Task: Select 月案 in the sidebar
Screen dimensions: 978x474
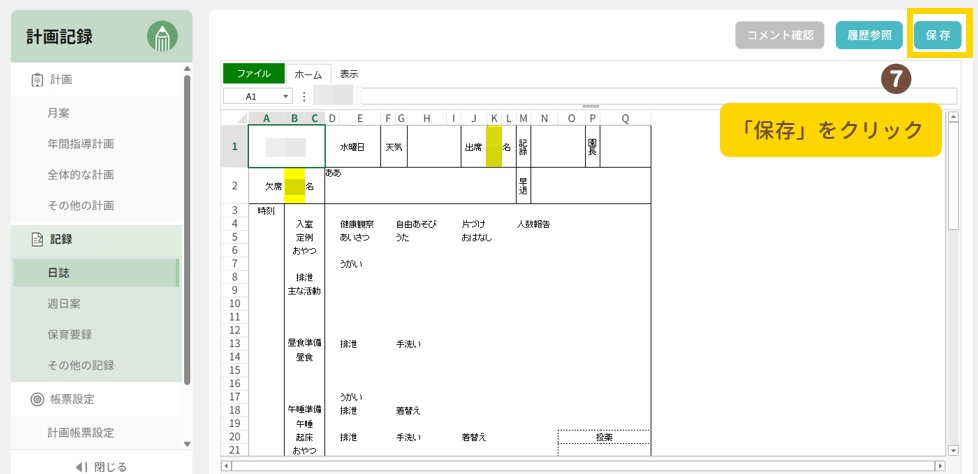Action: [x=59, y=113]
